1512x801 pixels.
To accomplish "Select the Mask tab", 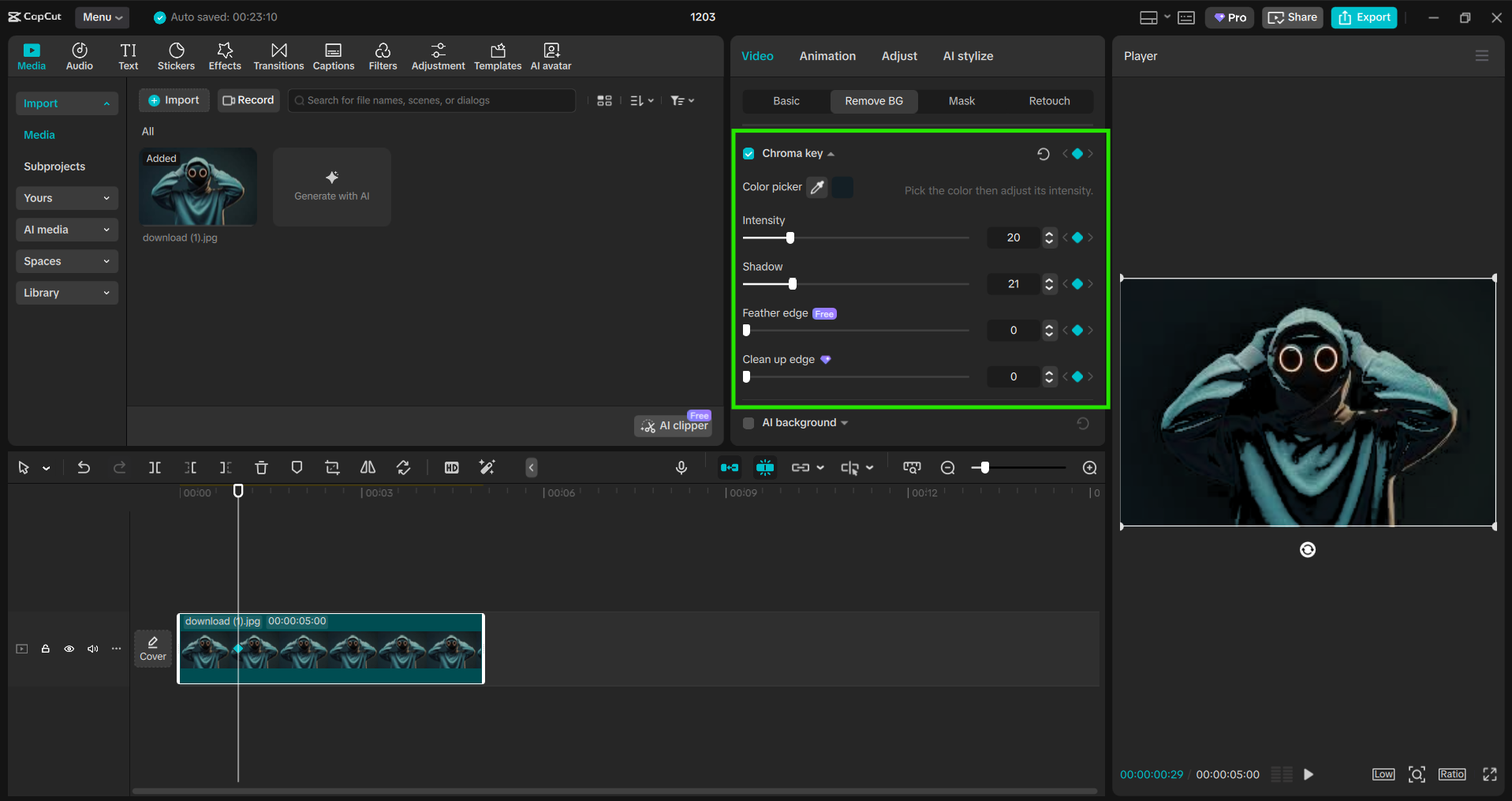I will (961, 101).
